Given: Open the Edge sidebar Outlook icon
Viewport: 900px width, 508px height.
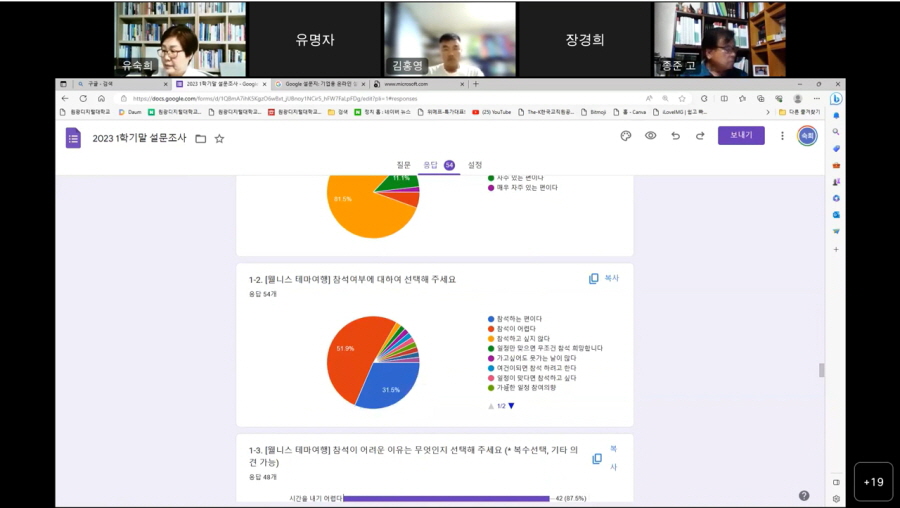Looking at the screenshot, I should pyautogui.click(x=836, y=215).
